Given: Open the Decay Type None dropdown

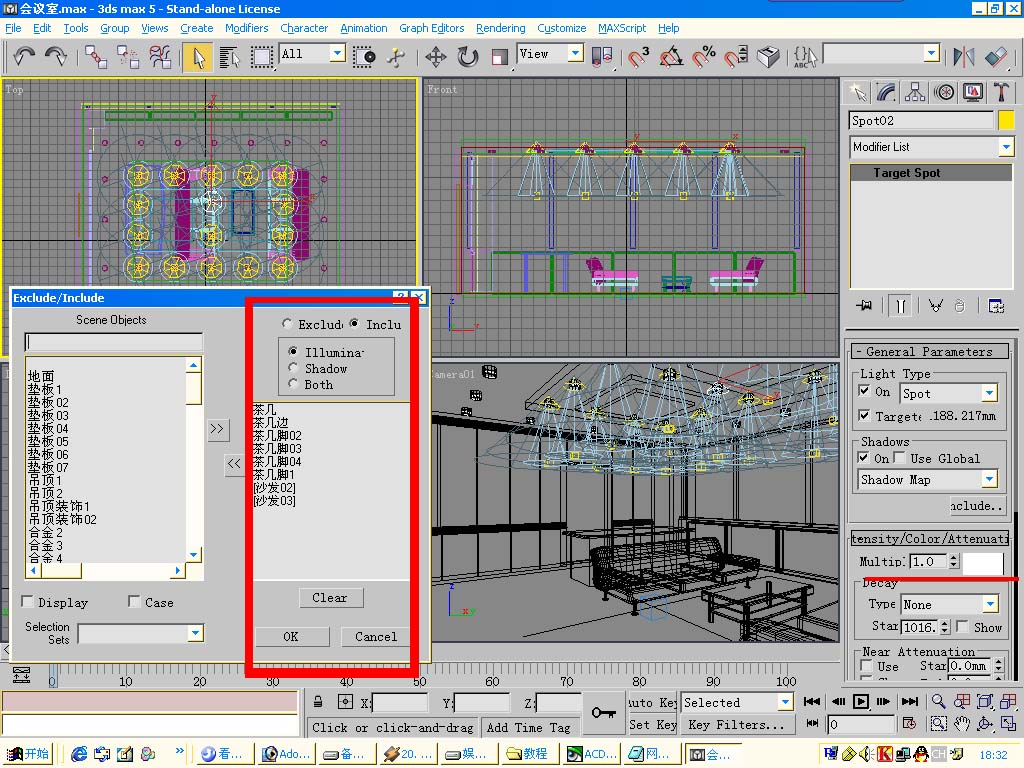Looking at the screenshot, I should click(989, 604).
